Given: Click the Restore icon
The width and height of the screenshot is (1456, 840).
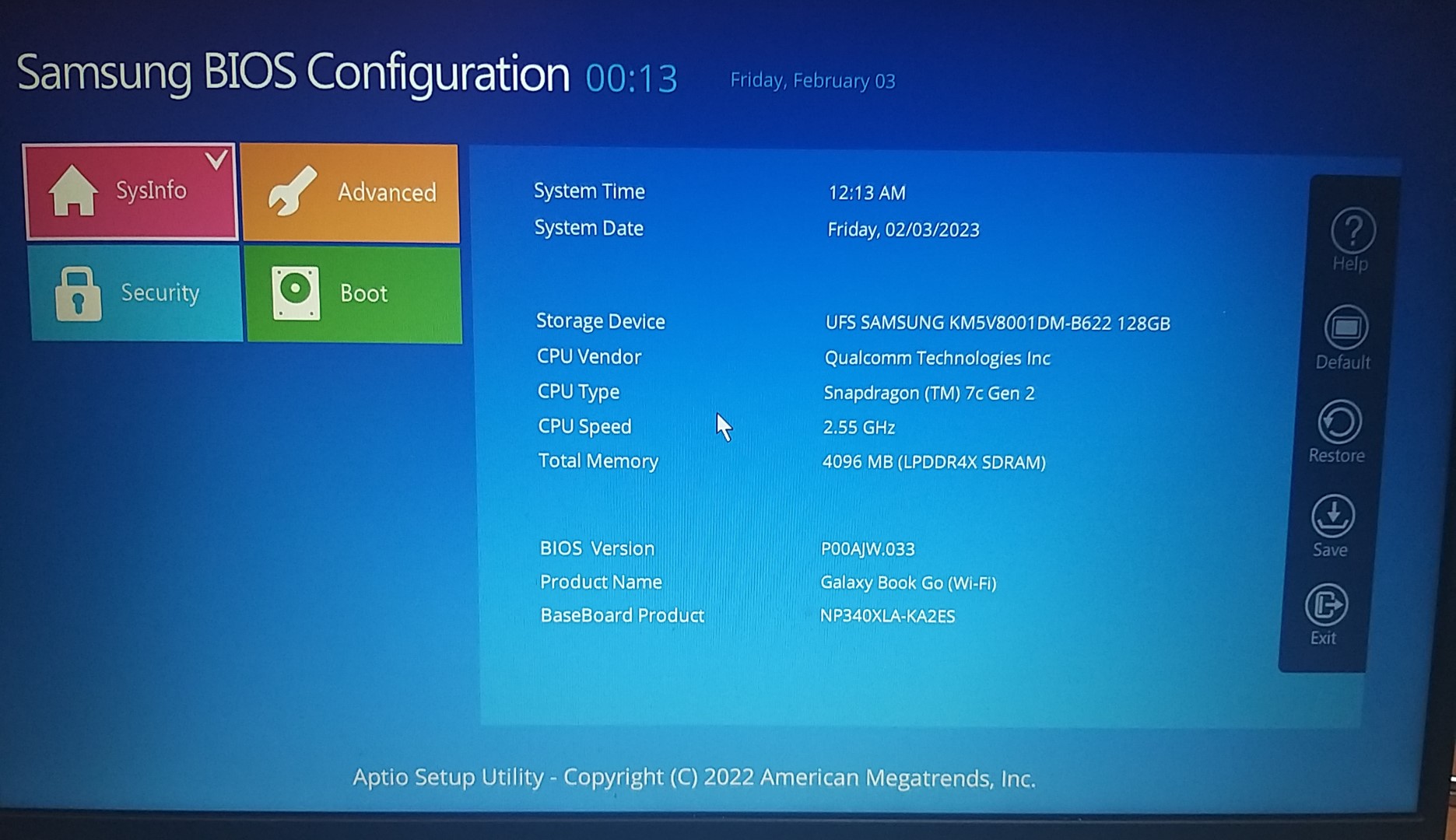Looking at the screenshot, I should [x=1338, y=423].
